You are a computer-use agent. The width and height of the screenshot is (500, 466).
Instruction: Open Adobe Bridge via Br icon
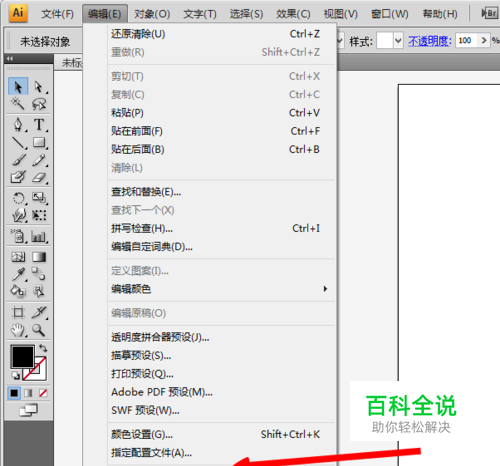[x=489, y=13]
